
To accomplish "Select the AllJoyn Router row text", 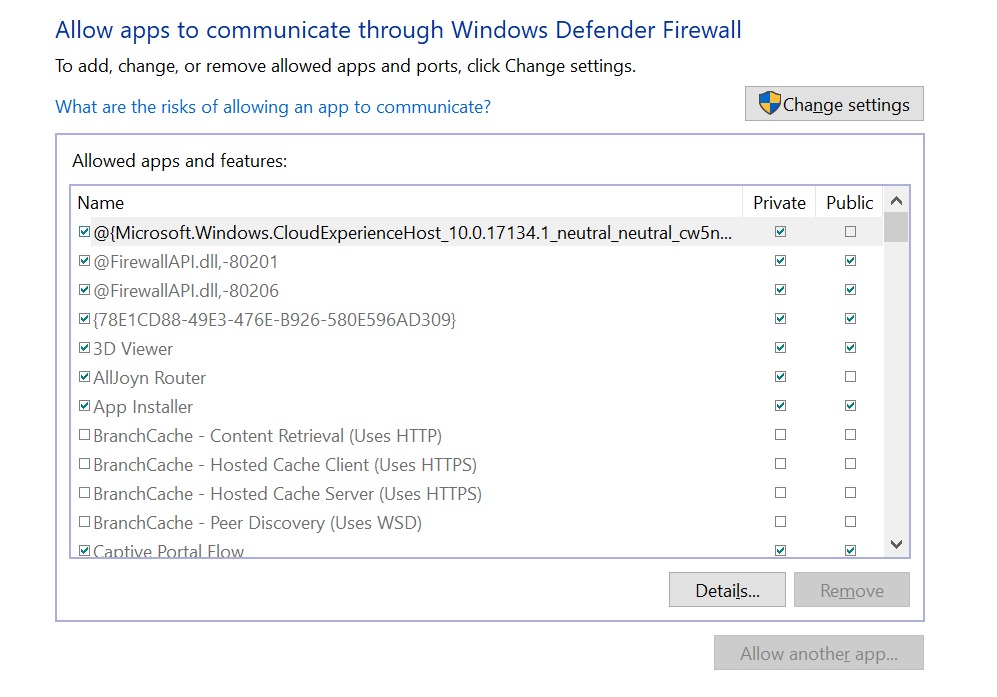I will tap(149, 378).
